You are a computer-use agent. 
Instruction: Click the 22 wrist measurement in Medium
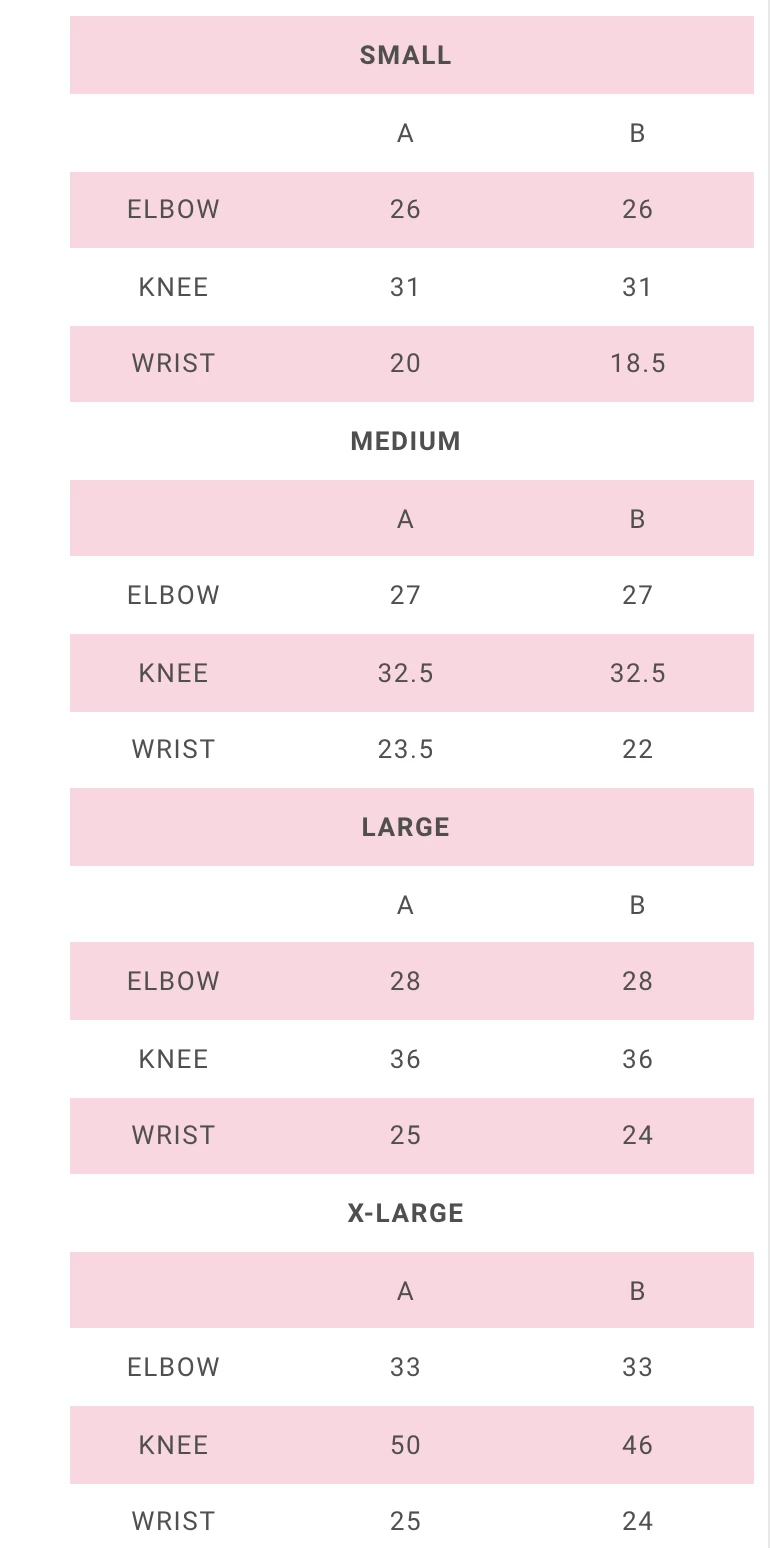(x=637, y=749)
